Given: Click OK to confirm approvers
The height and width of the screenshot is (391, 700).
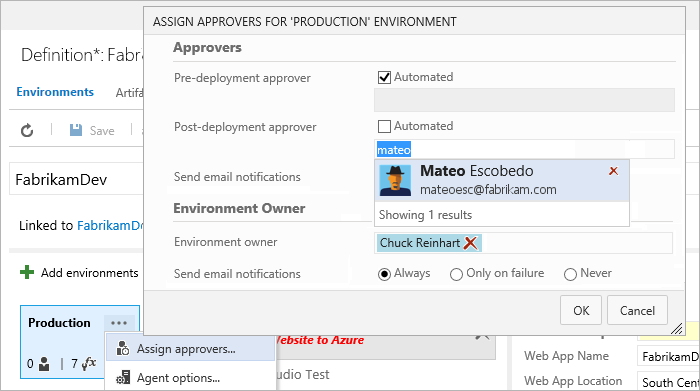Looking at the screenshot, I should point(581,310).
